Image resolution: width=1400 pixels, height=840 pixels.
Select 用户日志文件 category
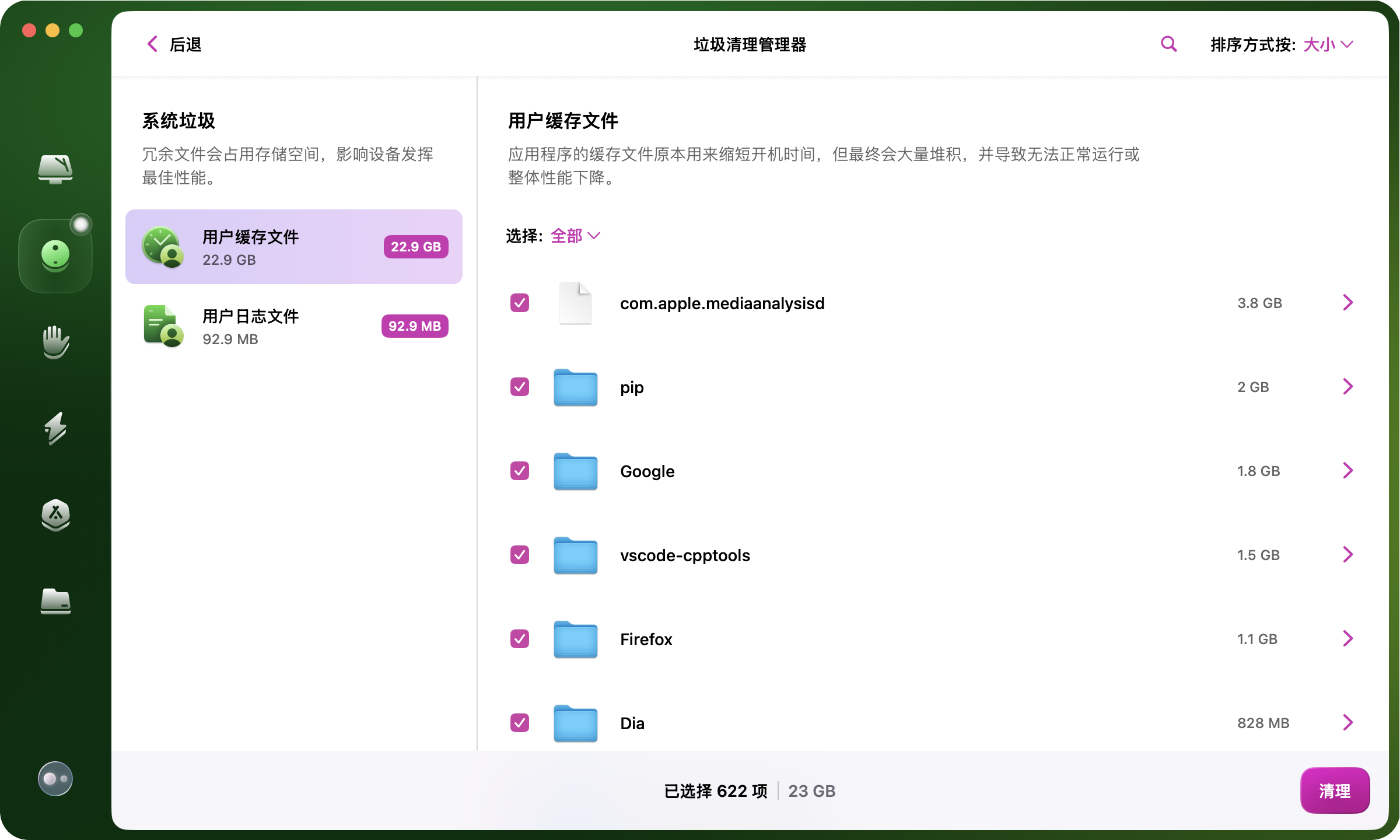click(x=293, y=326)
